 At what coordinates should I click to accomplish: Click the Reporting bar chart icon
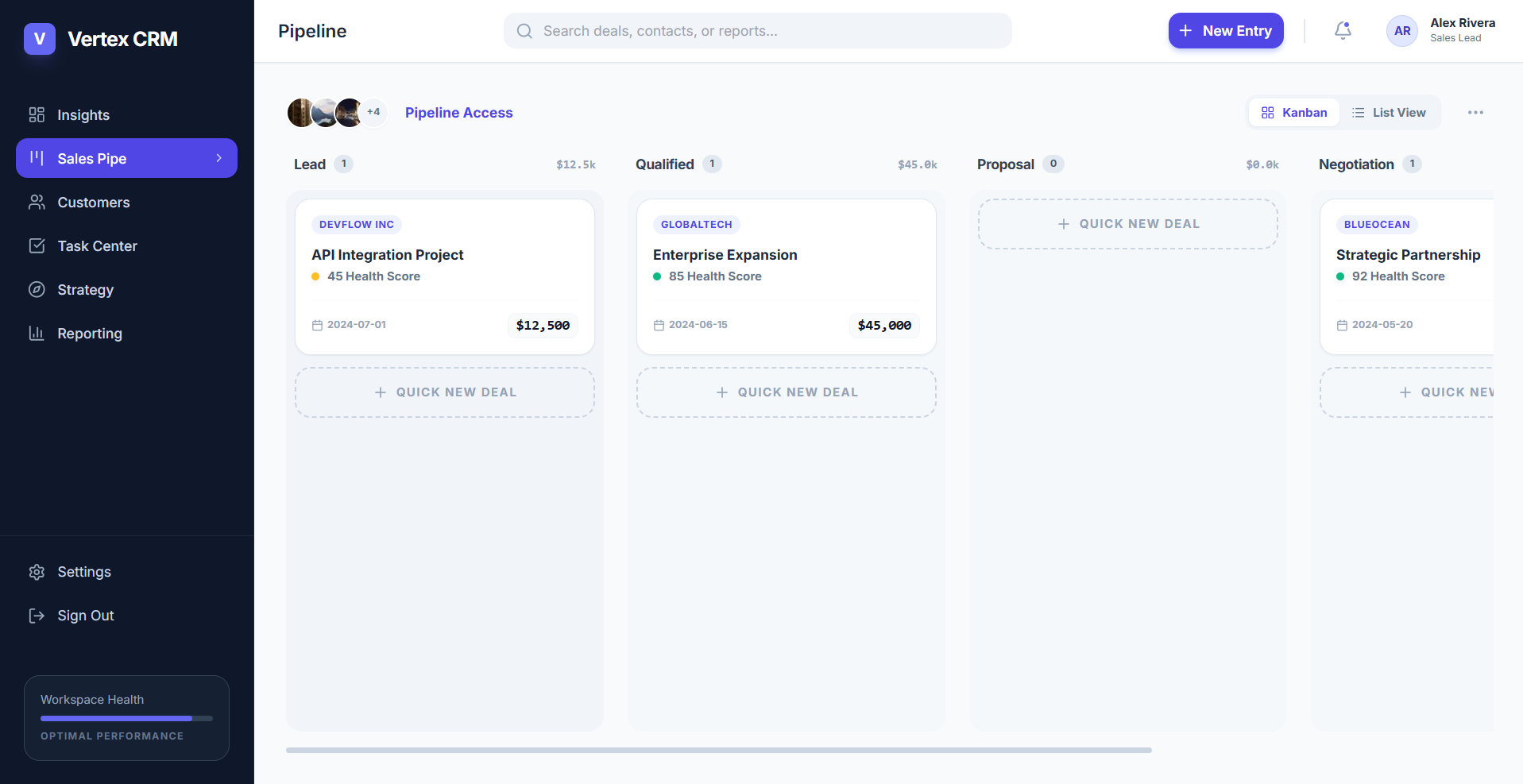[x=37, y=333]
